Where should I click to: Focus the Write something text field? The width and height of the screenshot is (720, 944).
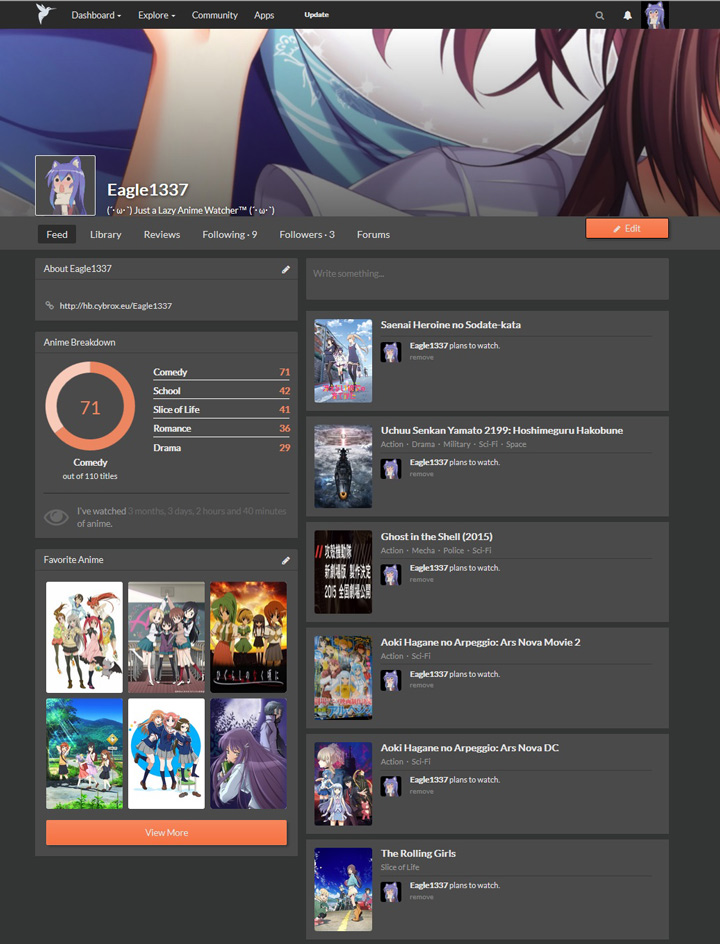tap(487, 279)
